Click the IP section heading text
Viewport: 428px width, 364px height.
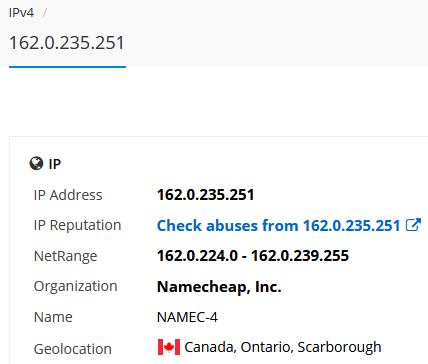coord(55,164)
